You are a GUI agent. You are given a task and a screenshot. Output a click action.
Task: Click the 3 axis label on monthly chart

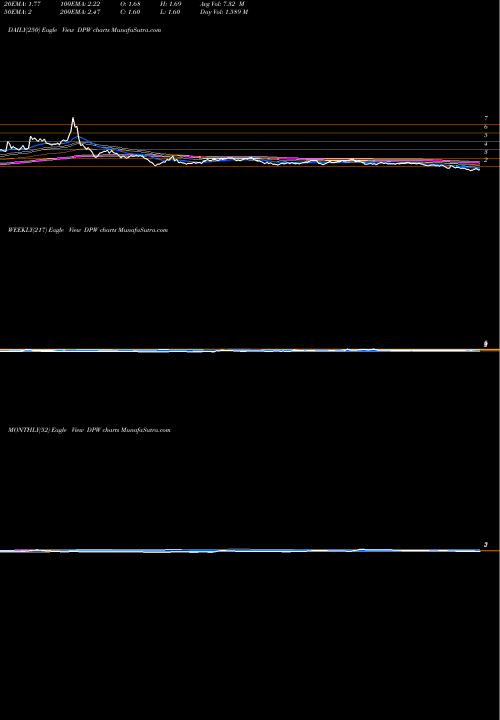click(485, 545)
